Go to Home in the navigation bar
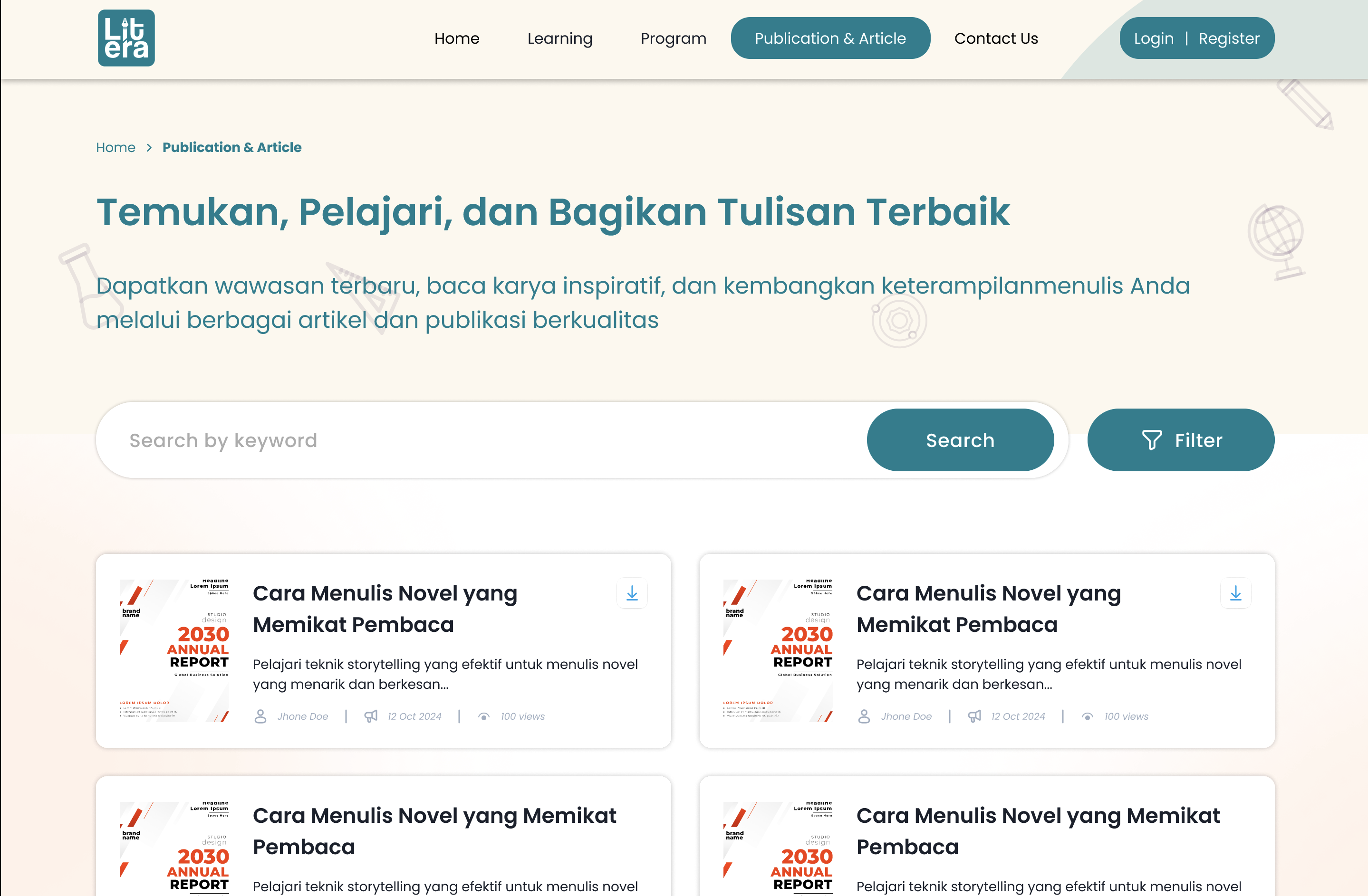 click(x=457, y=38)
